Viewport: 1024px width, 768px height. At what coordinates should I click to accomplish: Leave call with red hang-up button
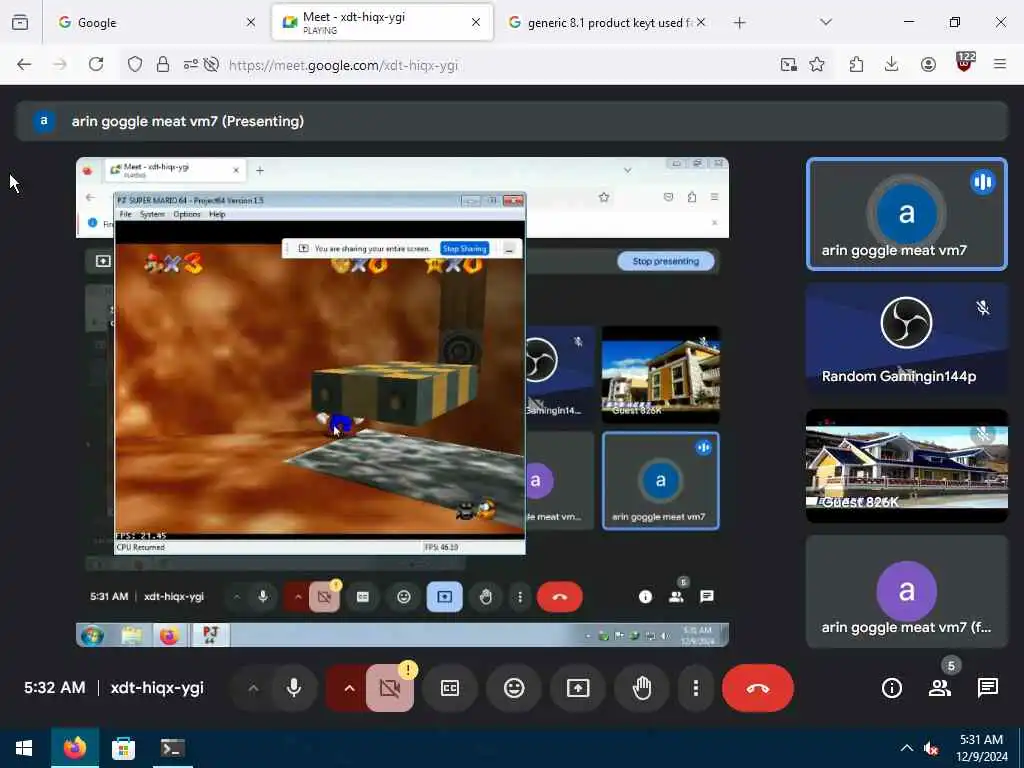click(758, 688)
